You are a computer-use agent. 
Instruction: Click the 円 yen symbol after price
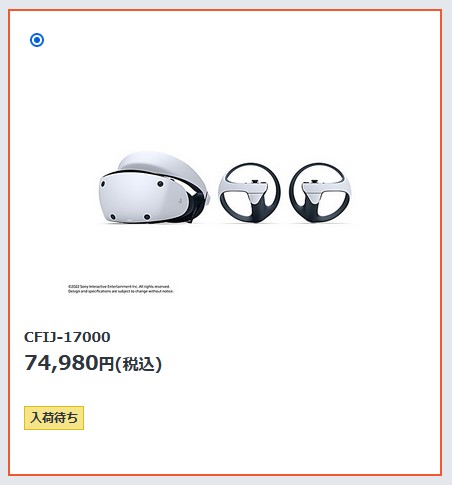click(106, 364)
